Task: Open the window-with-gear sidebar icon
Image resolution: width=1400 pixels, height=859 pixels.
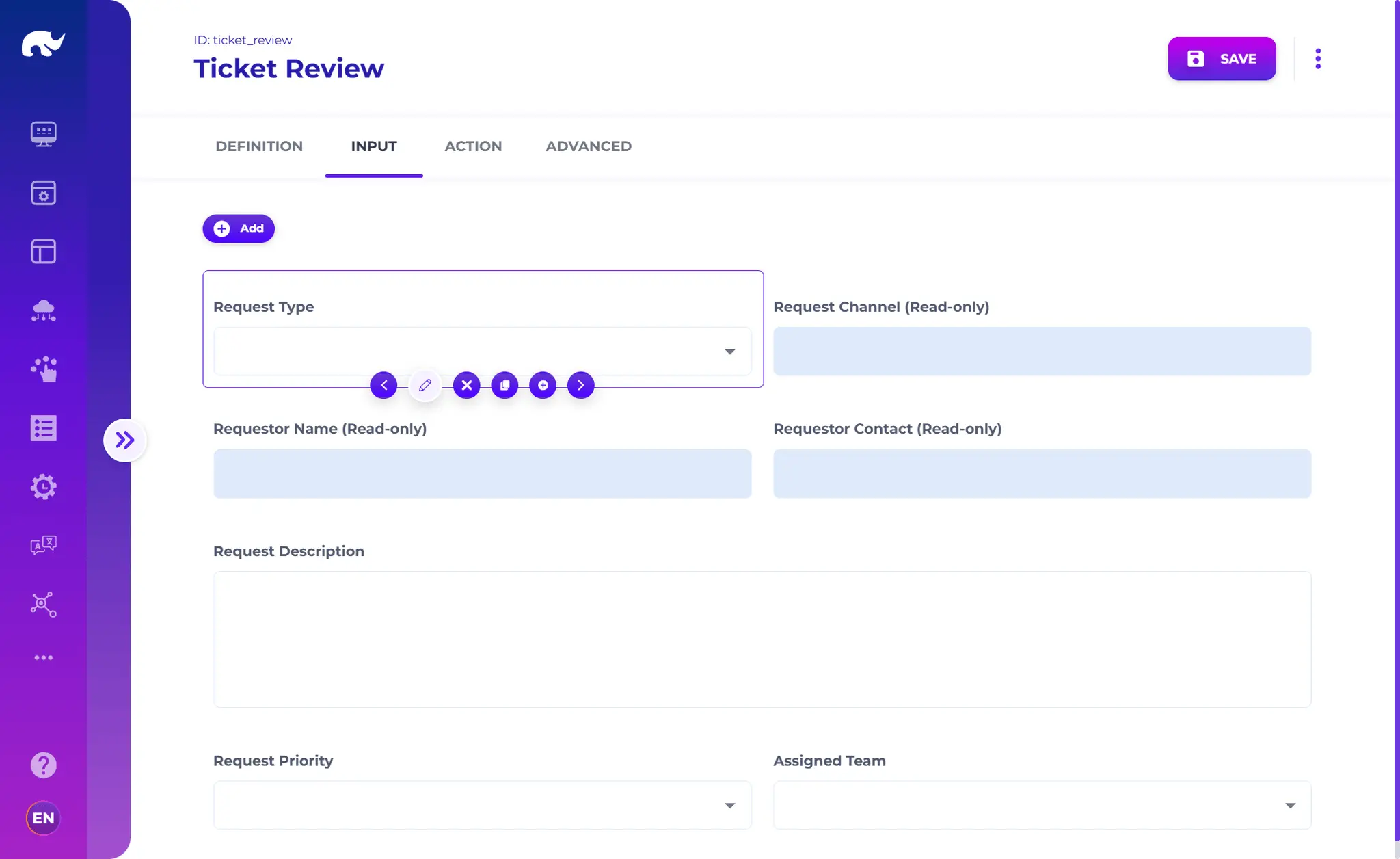Action: (x=43, y=193)
